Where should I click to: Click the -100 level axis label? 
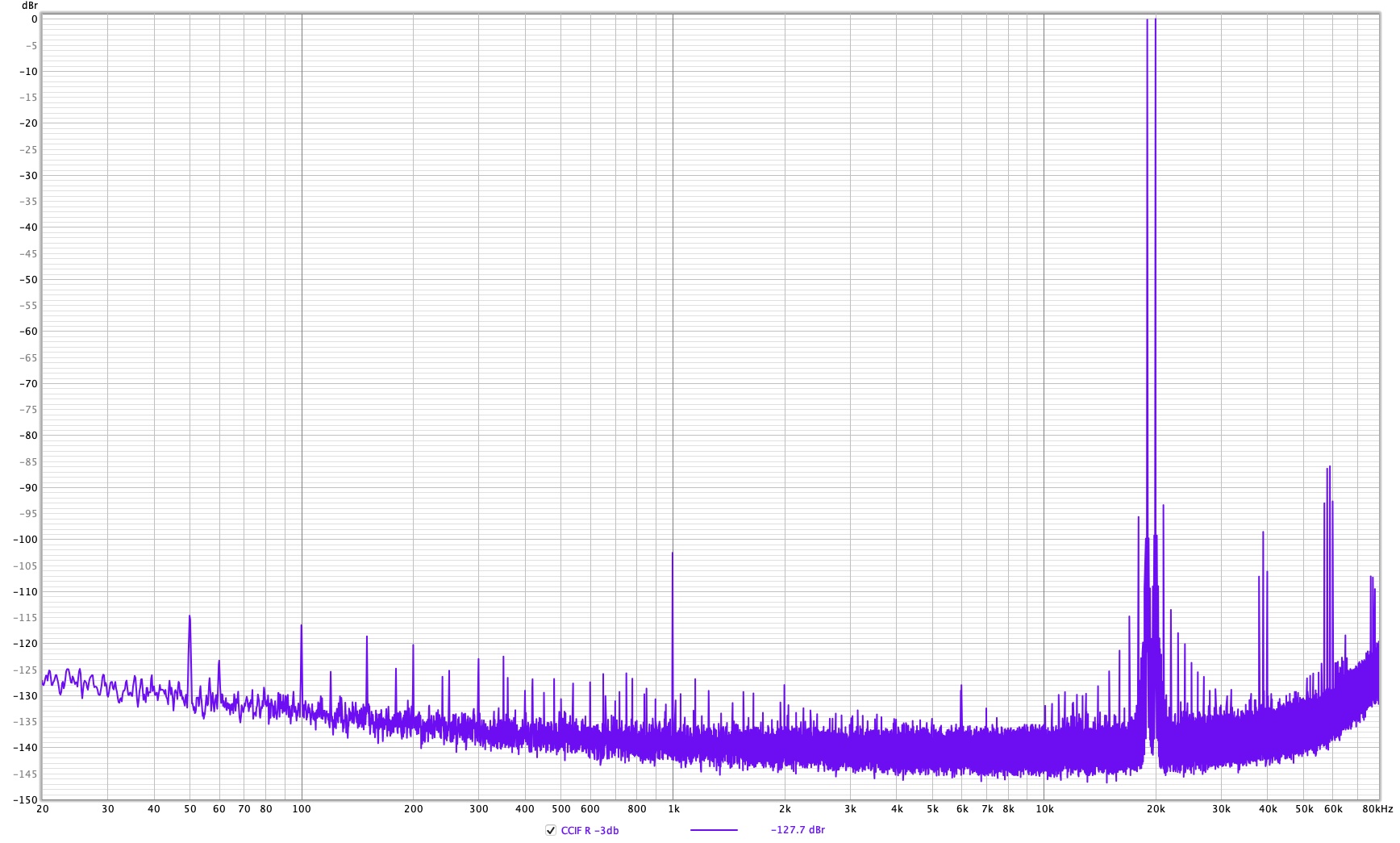tap(25, 540)
